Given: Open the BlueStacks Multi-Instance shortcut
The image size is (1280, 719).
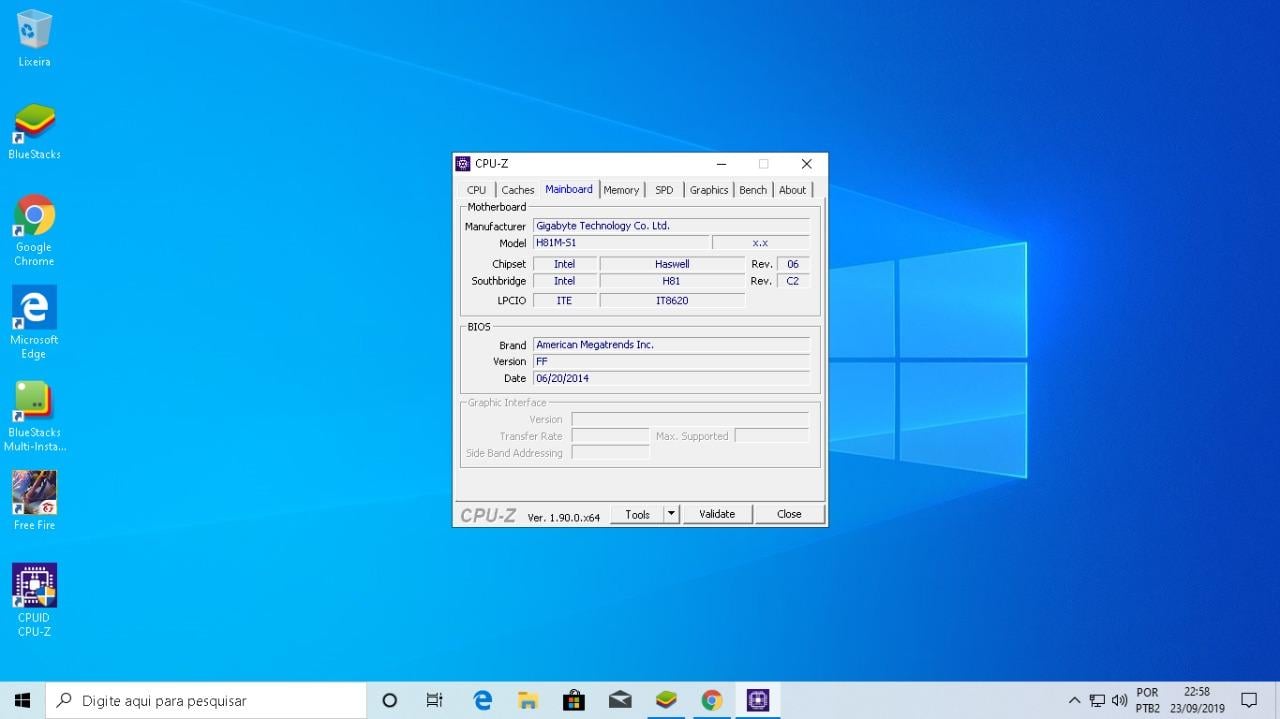Looking at the screenshot, I should tap(34, 416).
